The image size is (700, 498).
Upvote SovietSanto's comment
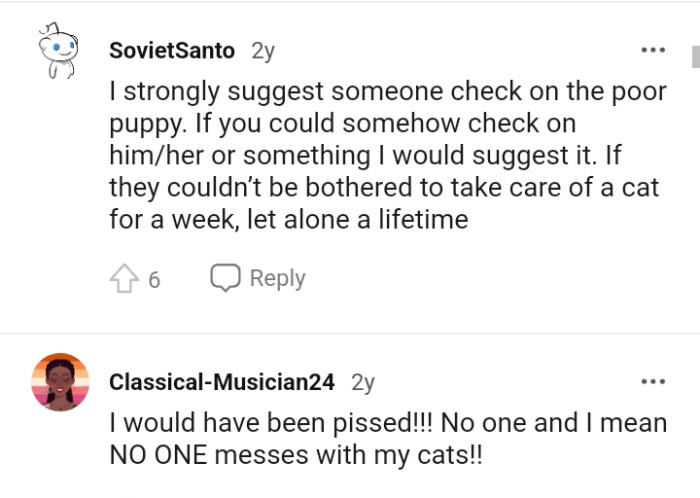pyautogui.click(x=122, y=279)
